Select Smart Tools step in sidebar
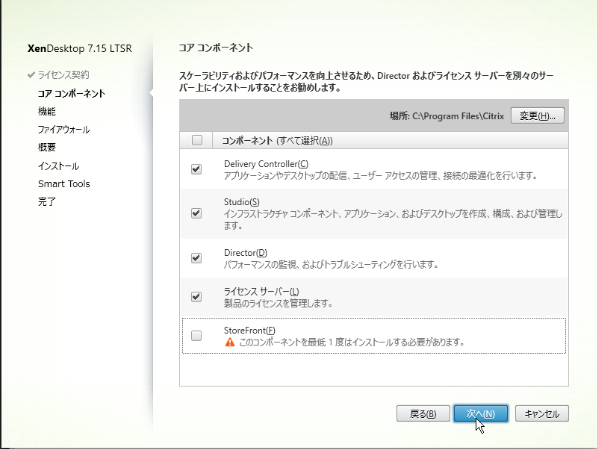The height and width of the screenshot is (449, 597). click(64, 184)
